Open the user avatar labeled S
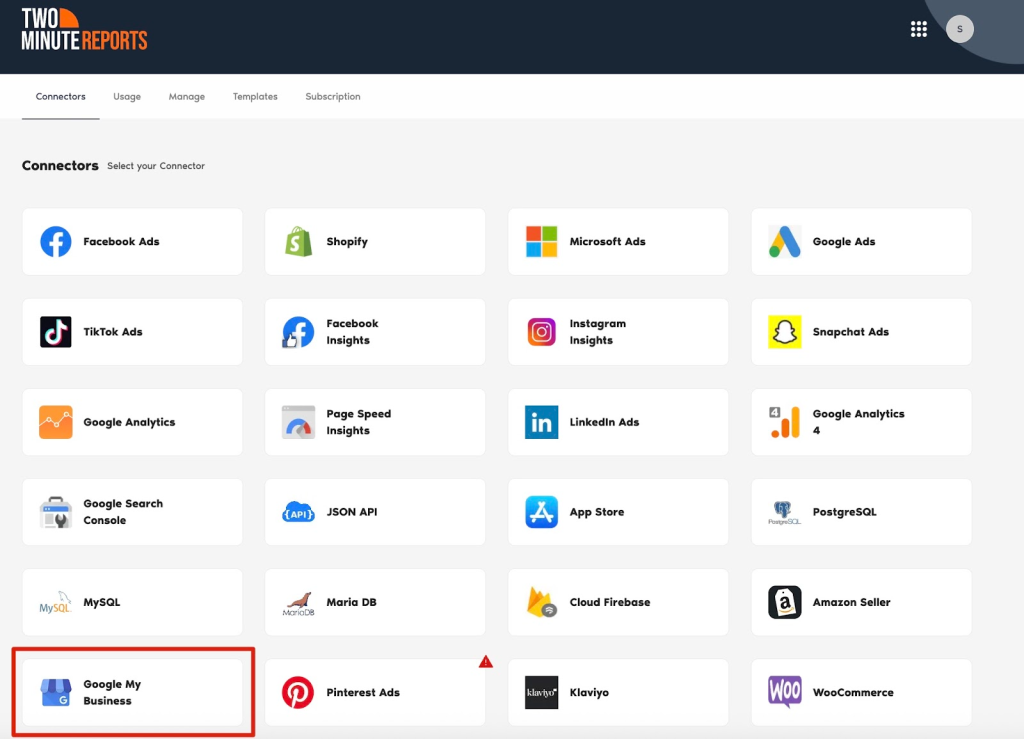1024x739 pixels. [959, 29]
